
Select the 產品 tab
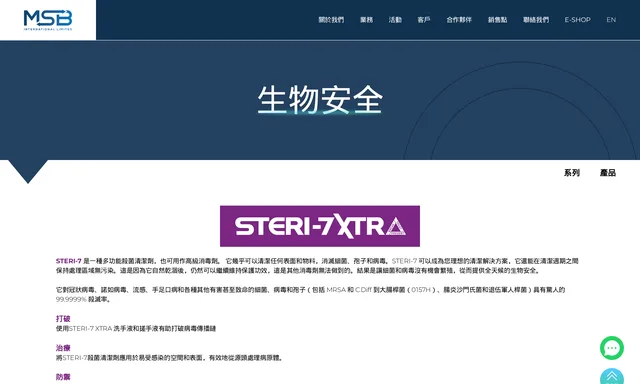pyautogui.click(x=608, y=173)
